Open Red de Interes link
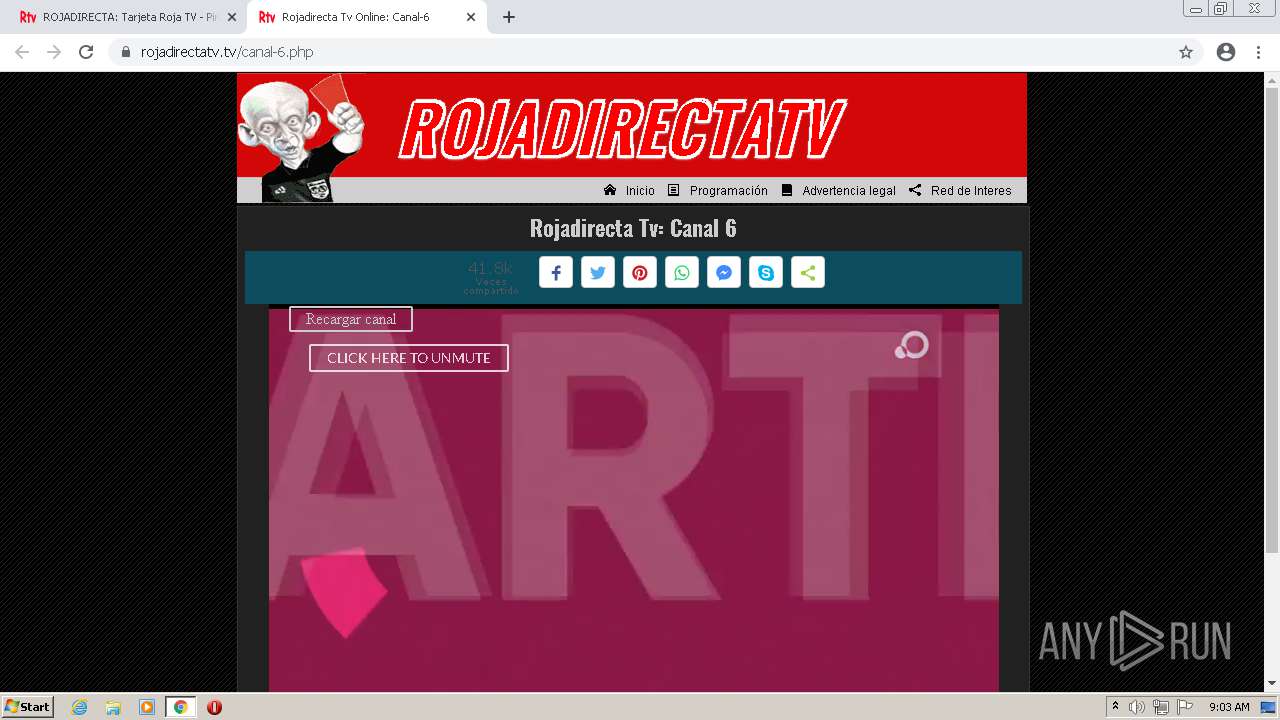Image resolution: width=1280 pixels, height=720 pixels. (x=971, y=191)
